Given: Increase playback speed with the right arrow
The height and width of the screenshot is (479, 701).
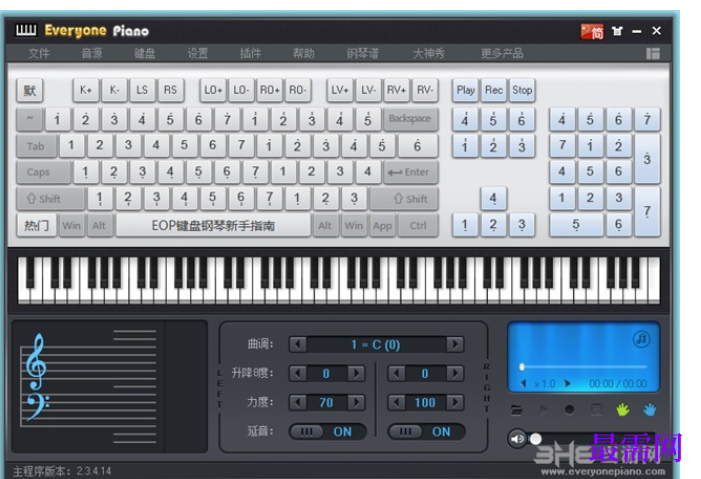Looking at the screenshot, I should [567, 383].
